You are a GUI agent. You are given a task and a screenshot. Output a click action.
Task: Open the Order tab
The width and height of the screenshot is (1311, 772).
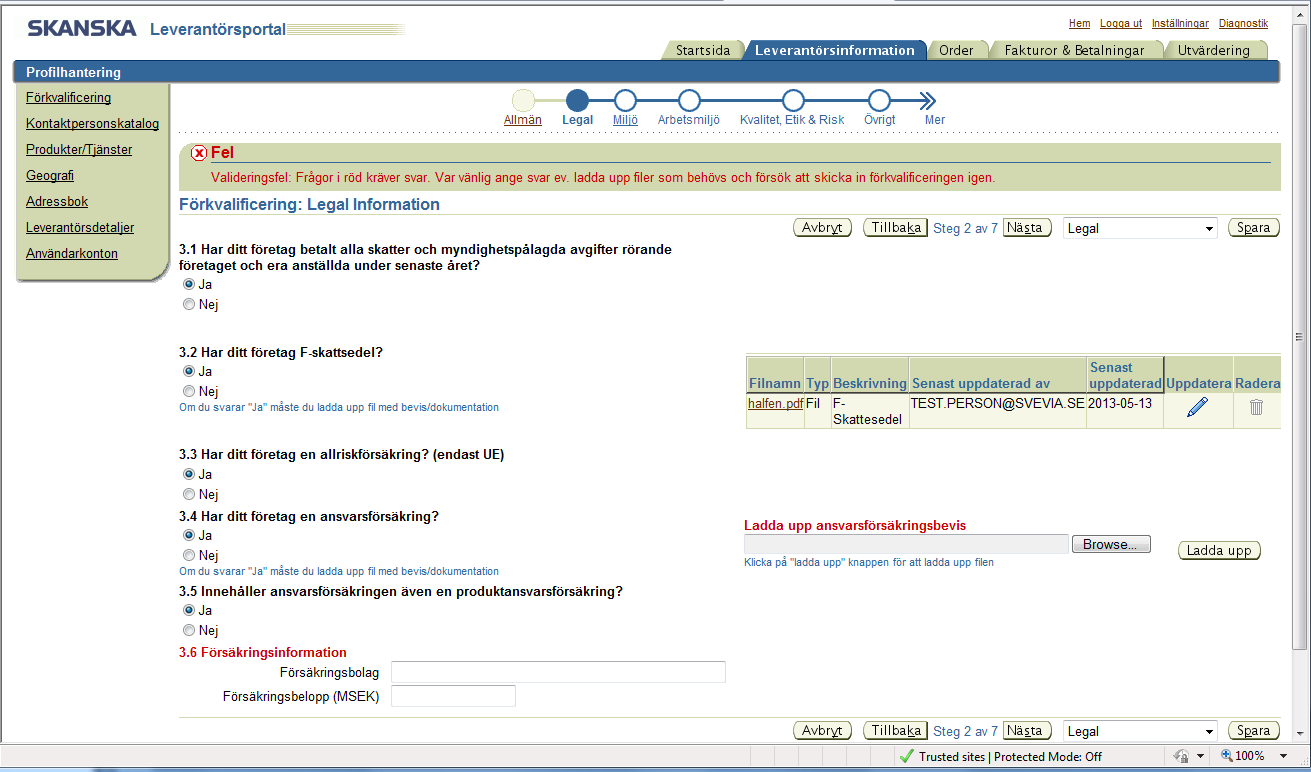coord(956,50)
